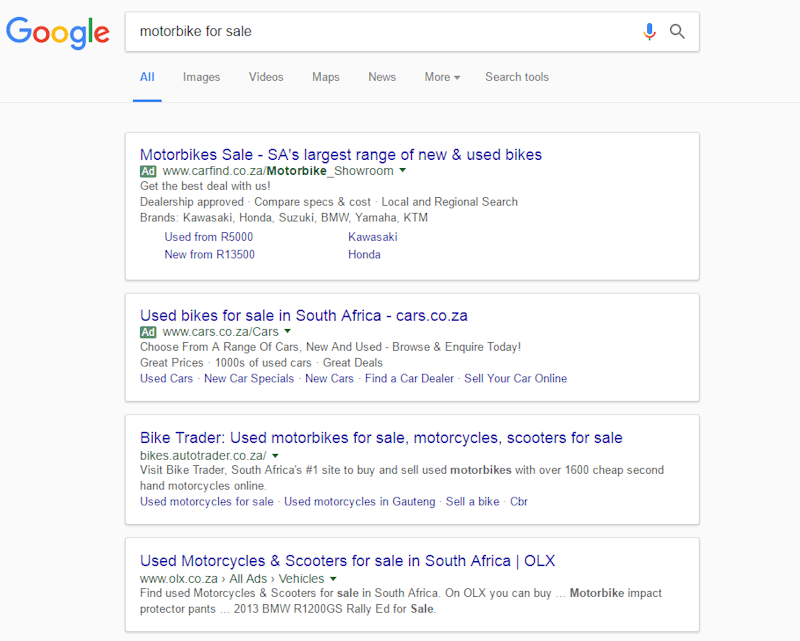Open the News tab
The width and height of the screenshot is (800, 641).
pos(382,77)
